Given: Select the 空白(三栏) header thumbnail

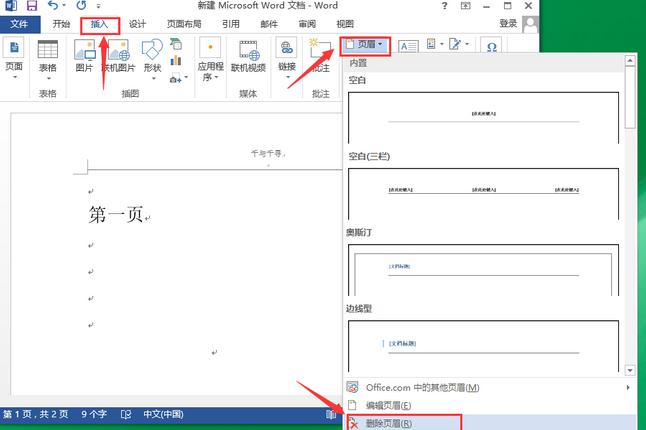Looking at the screenshot, I should [x=483, y=194].
